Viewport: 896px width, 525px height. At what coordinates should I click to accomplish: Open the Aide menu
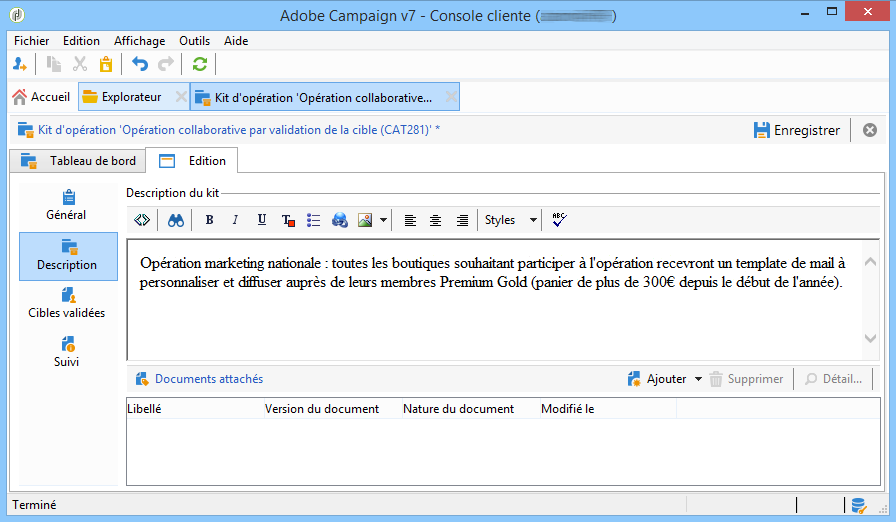[236, 41]
